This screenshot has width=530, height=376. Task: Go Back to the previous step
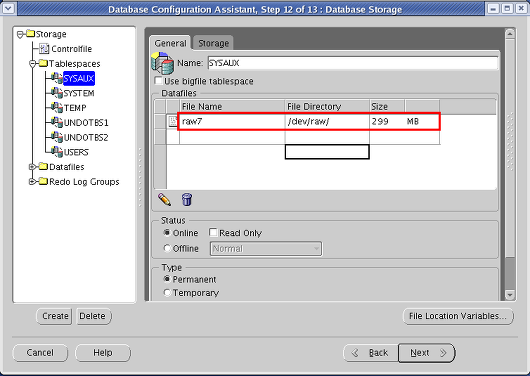click(x=371, y=353)
